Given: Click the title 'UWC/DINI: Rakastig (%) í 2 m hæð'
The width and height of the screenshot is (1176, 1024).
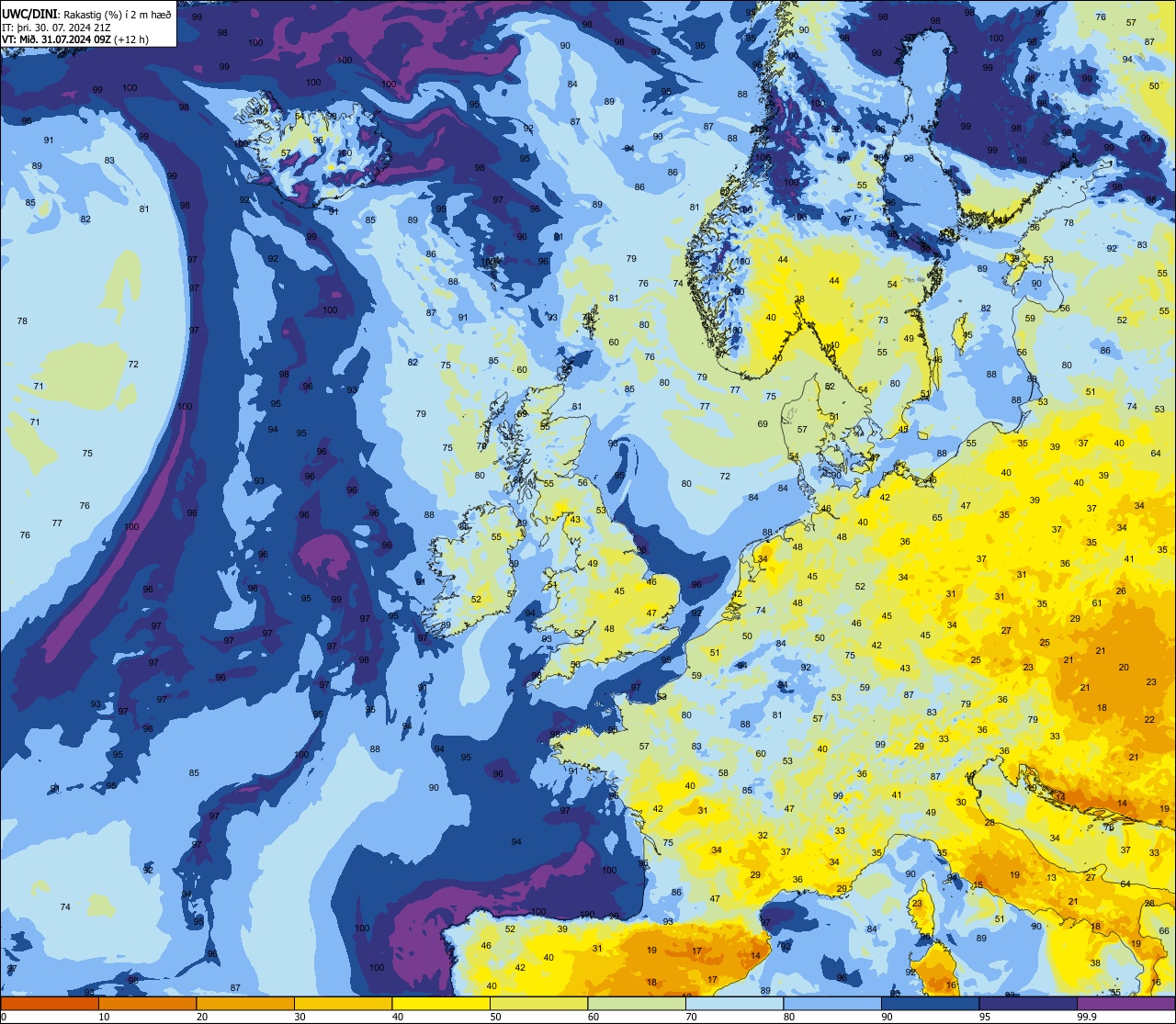Looking at the screenshot, I should coord(86,15).
